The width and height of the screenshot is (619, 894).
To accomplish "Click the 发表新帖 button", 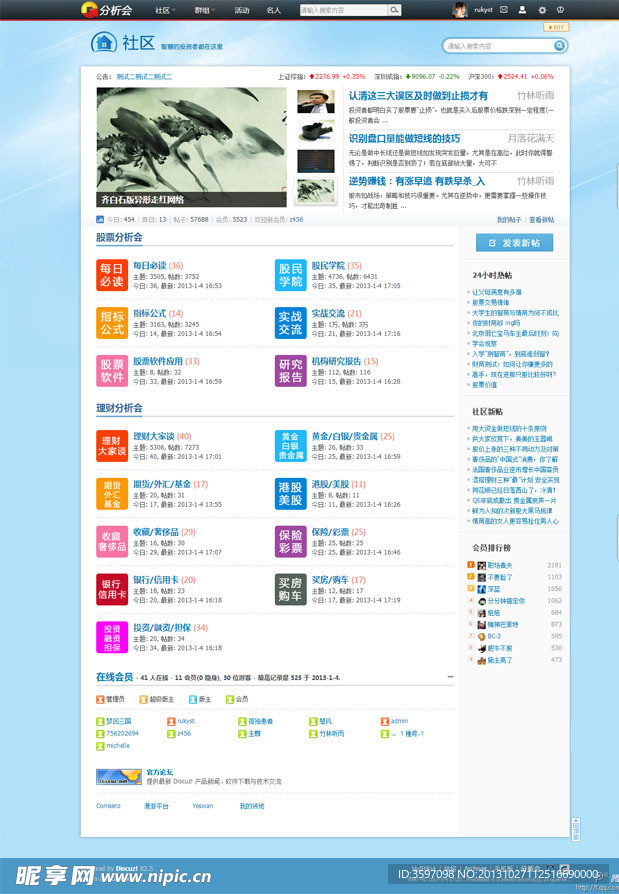I will (x=514, y=243).
